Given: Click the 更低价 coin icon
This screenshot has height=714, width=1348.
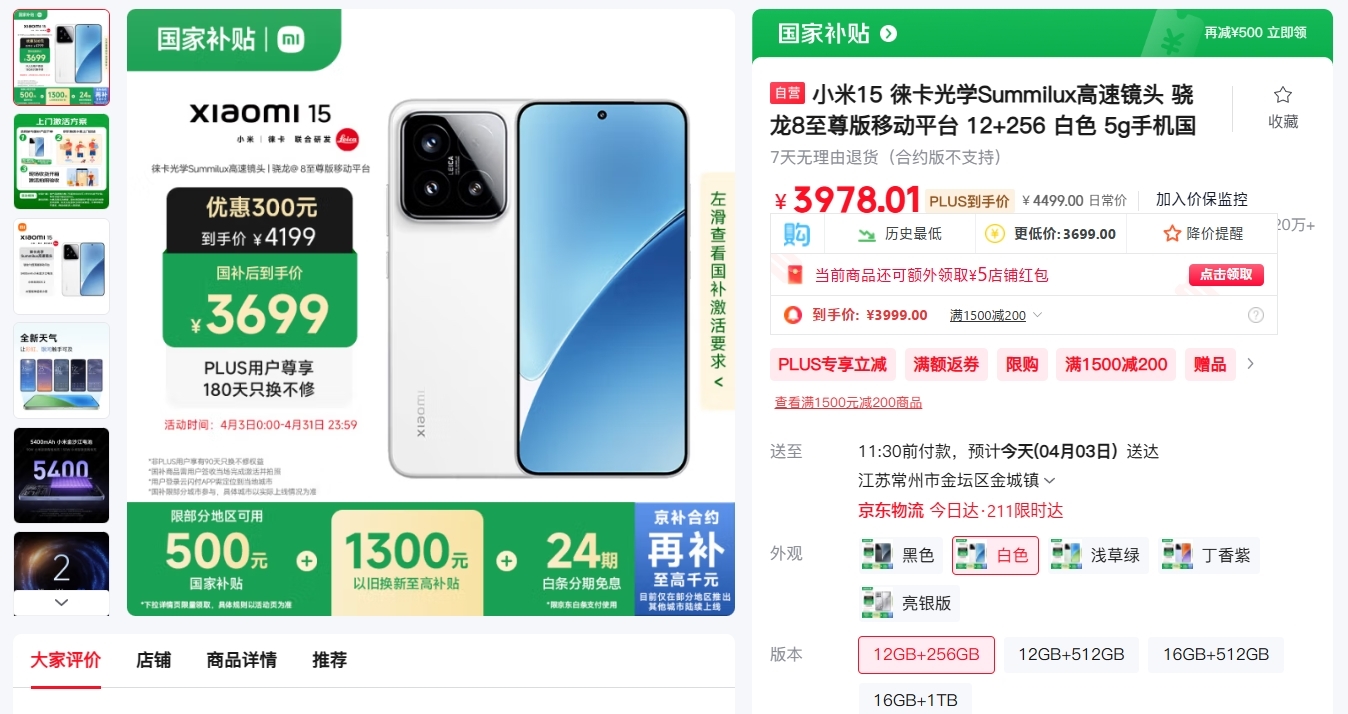Looking at the screenshot, I should pyautogui.click(x=995, y=234).
